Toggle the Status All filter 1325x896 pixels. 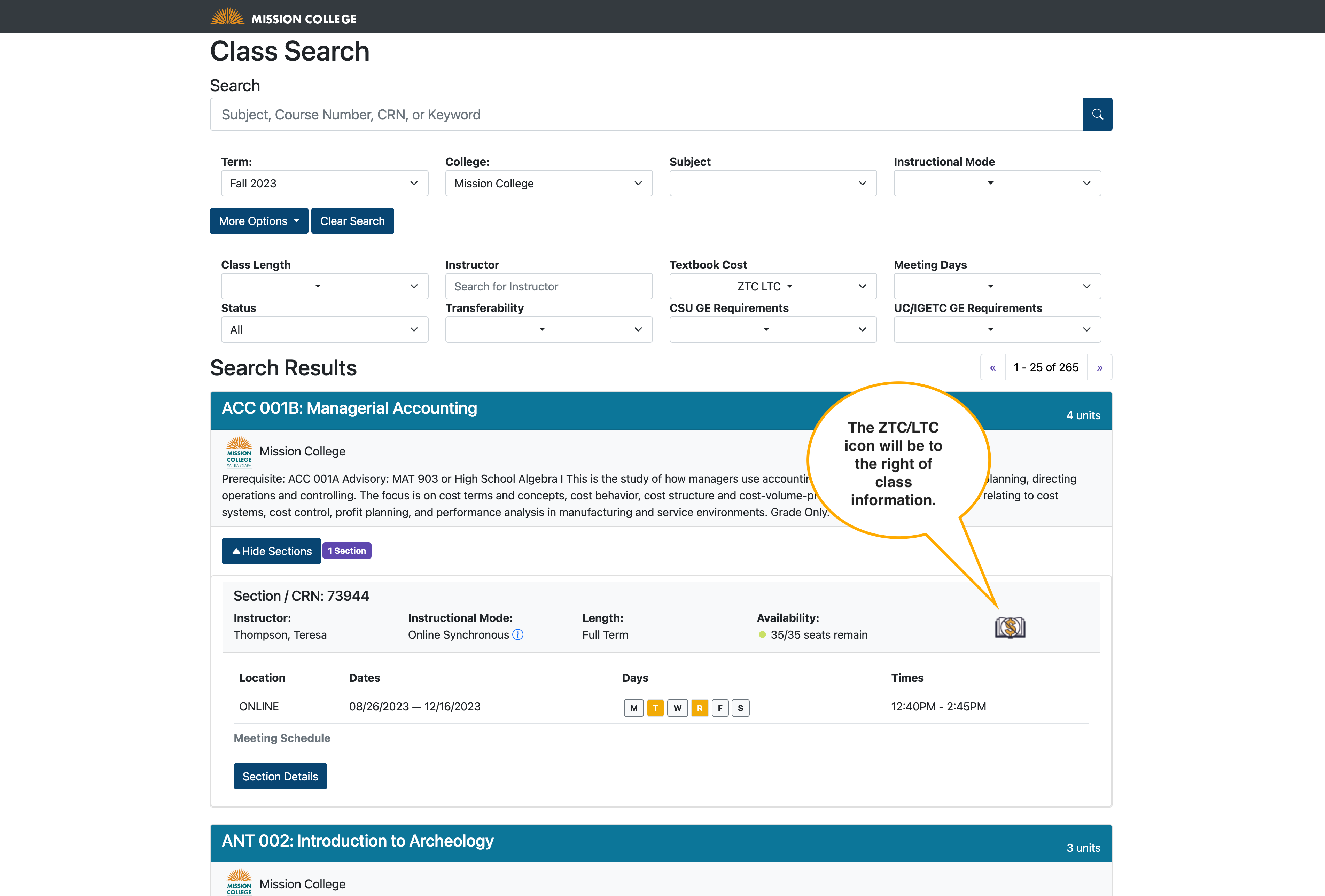(324, 328)
